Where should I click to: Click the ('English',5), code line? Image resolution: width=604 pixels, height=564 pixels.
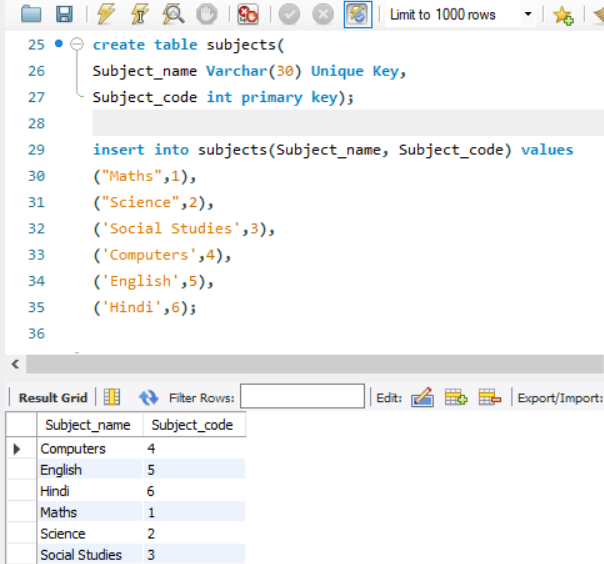(153, 281)
